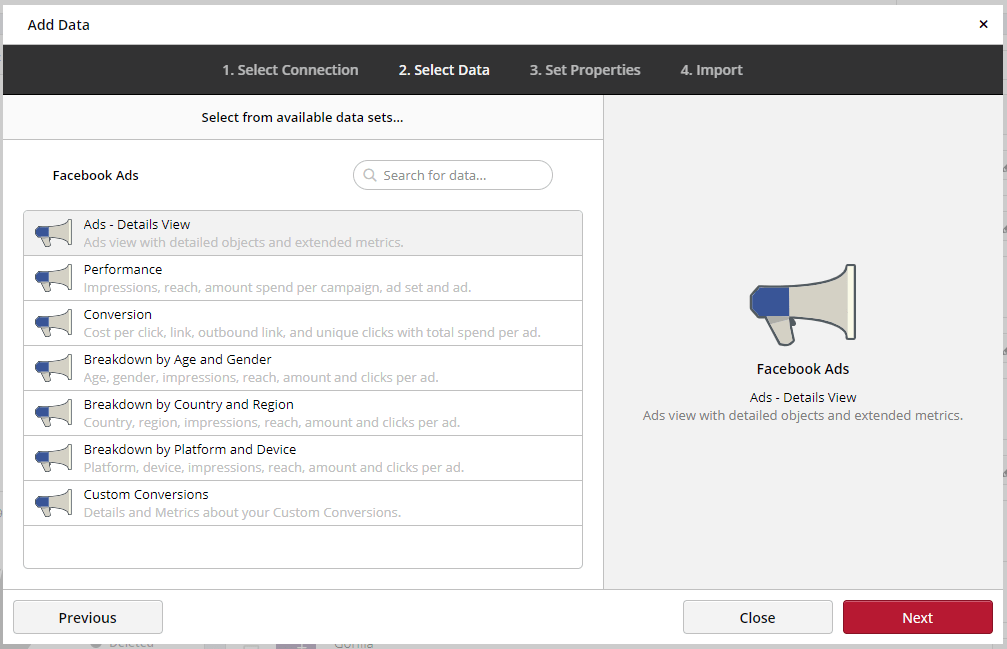Open the 2. Select Data step

click(x=444, y=70)
